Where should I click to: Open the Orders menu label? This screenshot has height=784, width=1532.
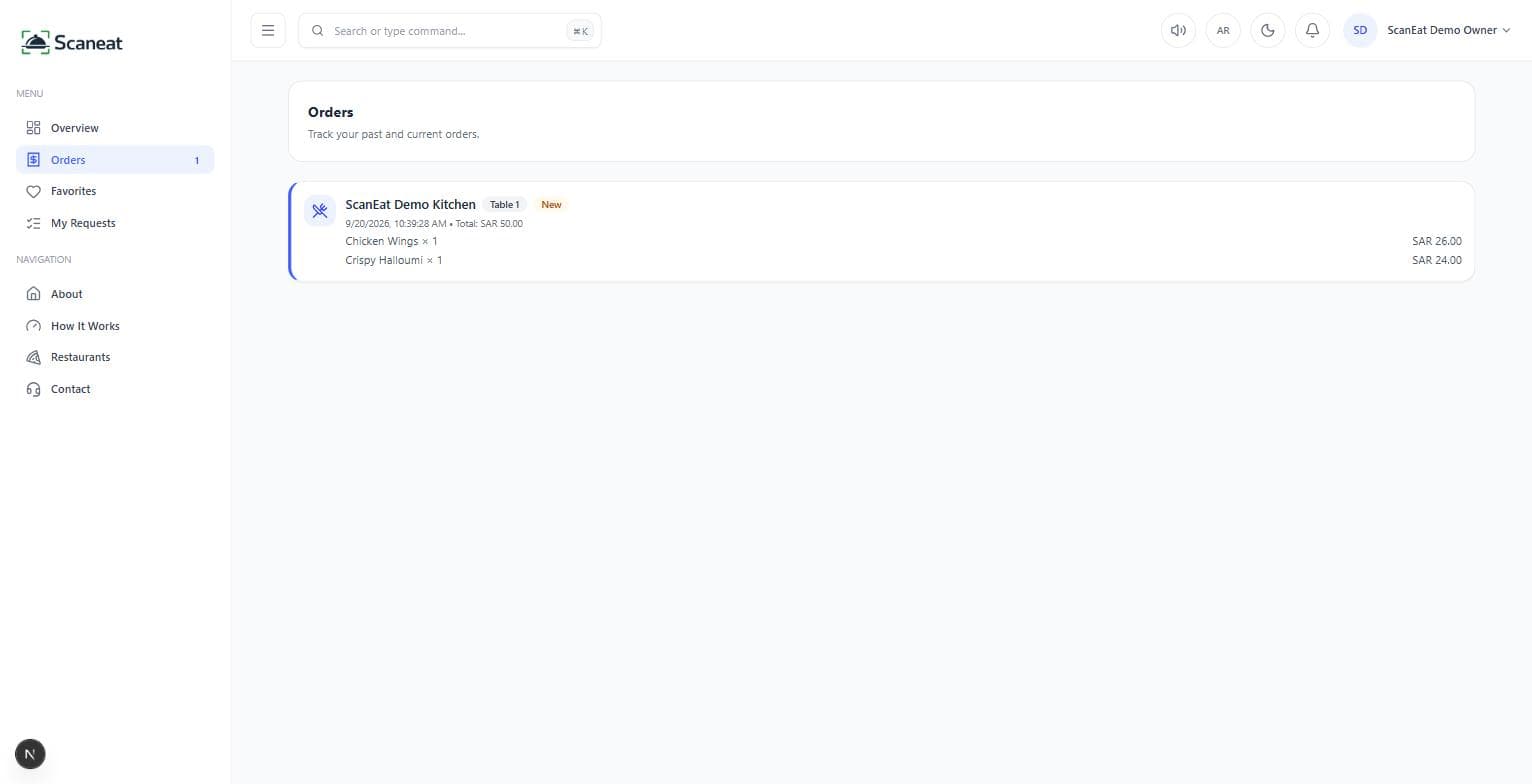pos(68,160)
